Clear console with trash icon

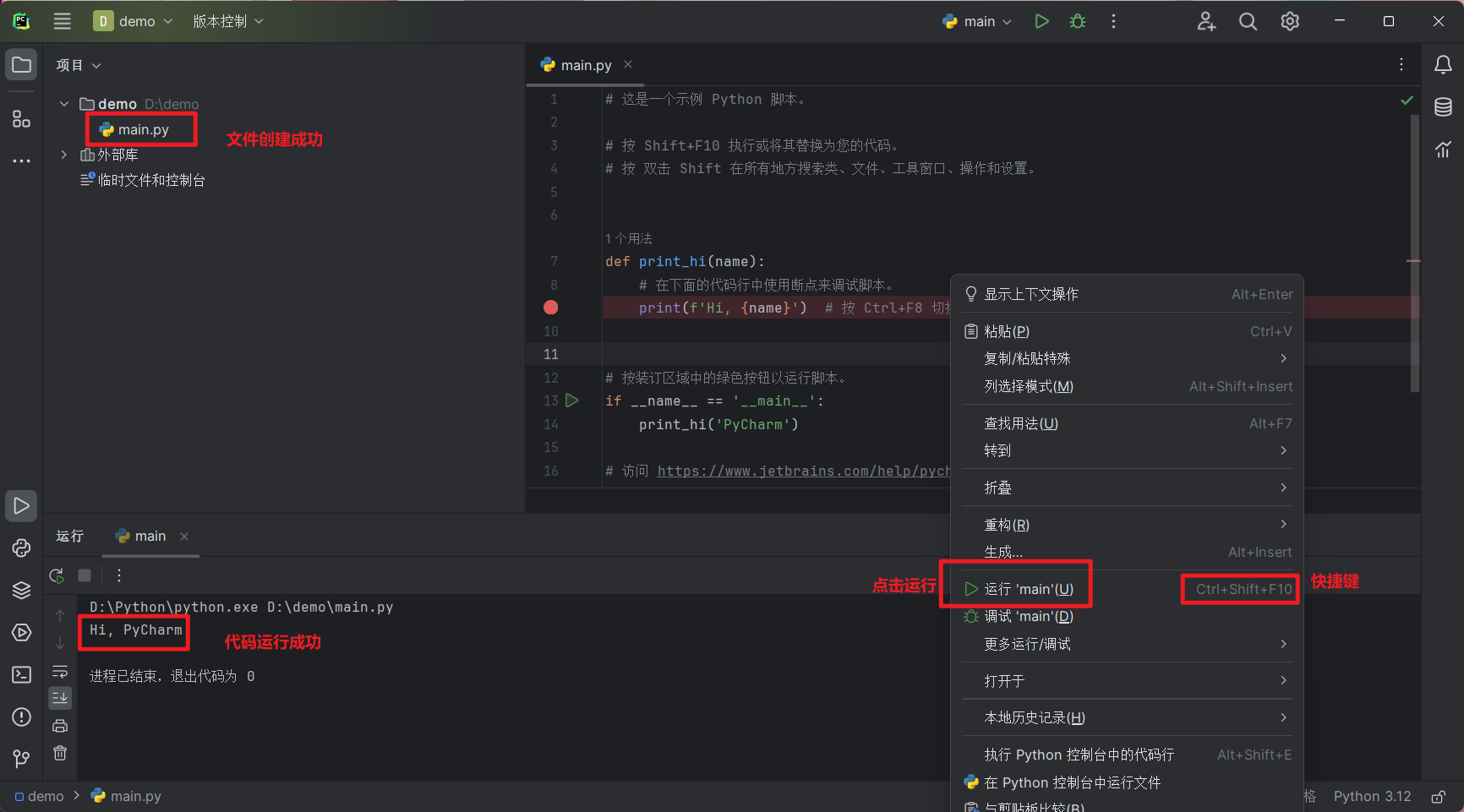[x=60, y=753]
